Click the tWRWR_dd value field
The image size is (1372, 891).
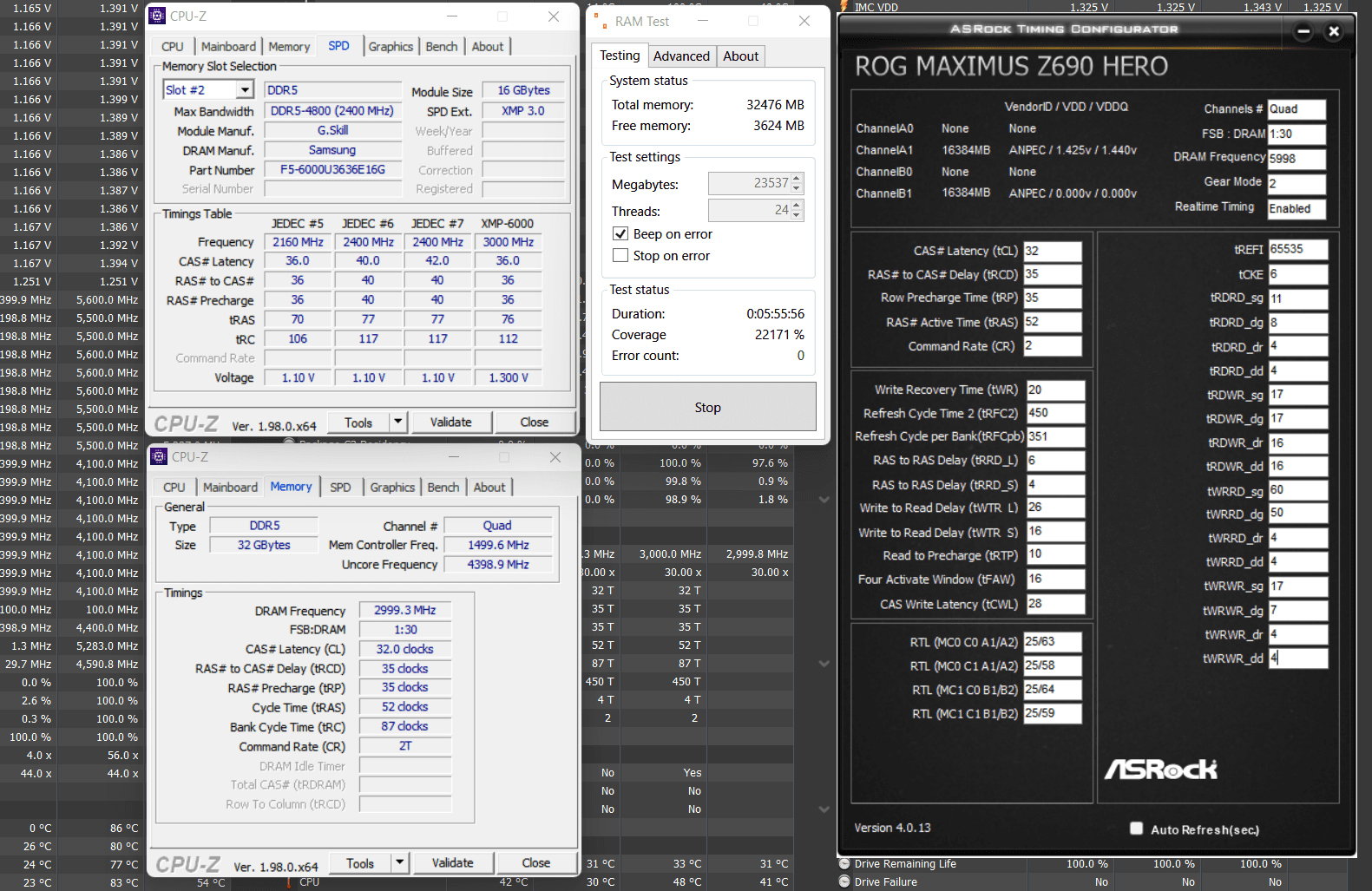coord(1298,658)
